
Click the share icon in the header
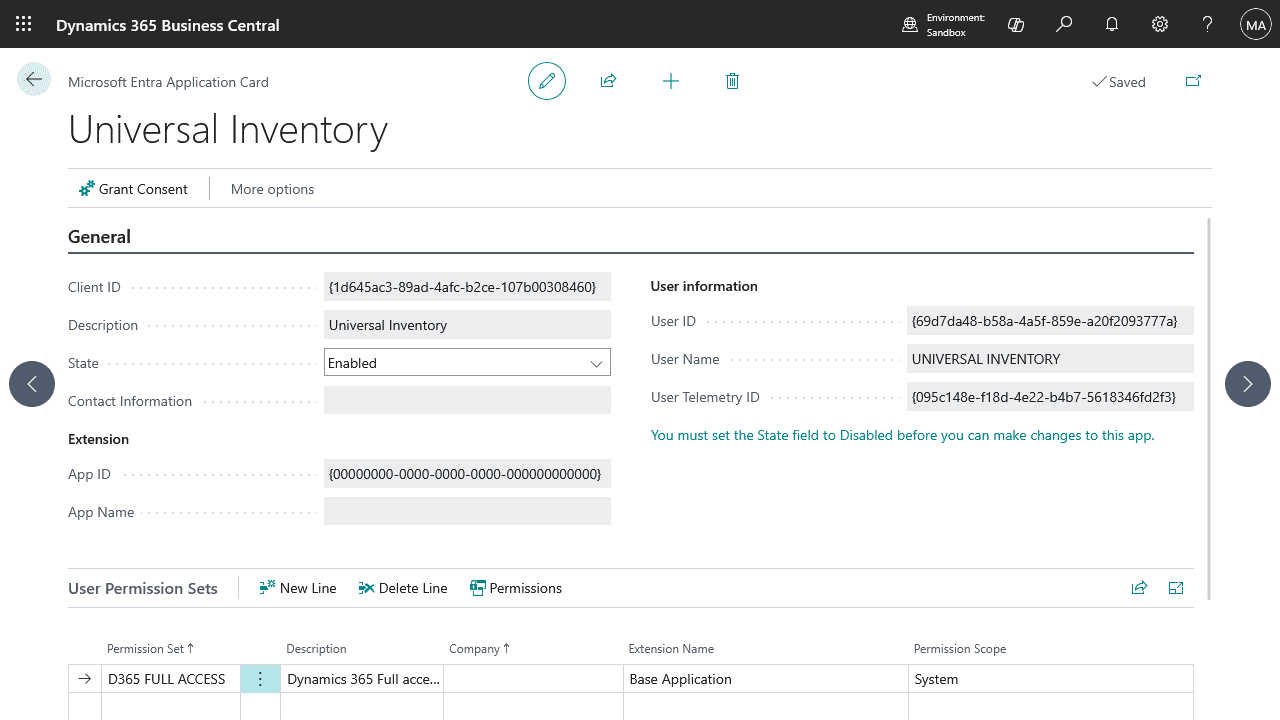[608, 81]
